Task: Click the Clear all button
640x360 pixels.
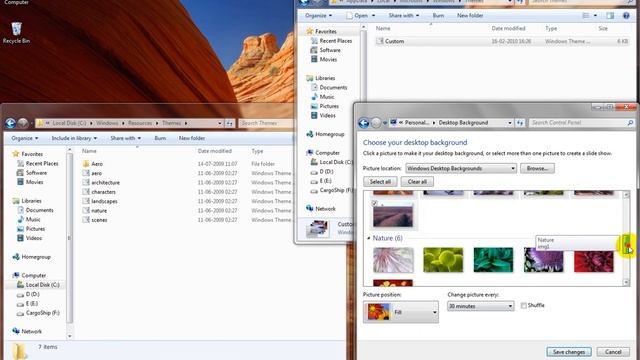Action: [417, 182]
